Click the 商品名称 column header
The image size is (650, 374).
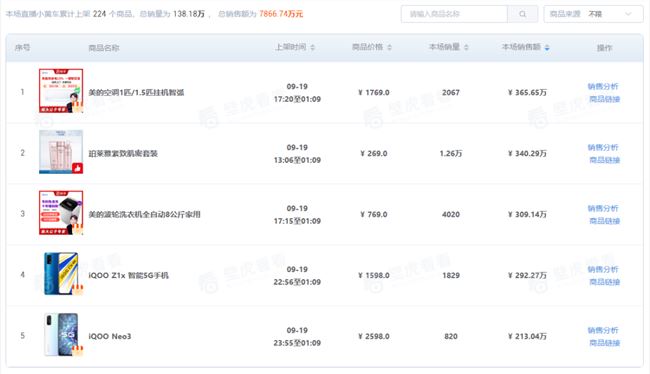tap(104, 48)
